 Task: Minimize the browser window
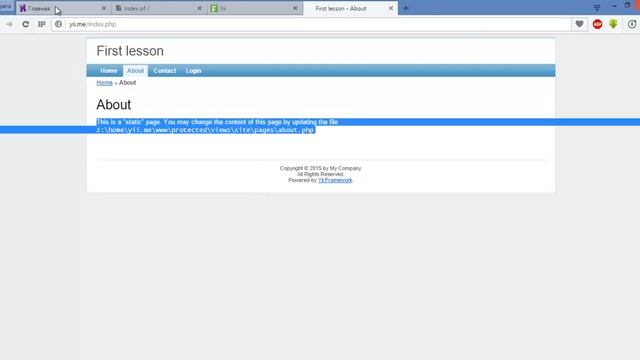click(614, 7)
